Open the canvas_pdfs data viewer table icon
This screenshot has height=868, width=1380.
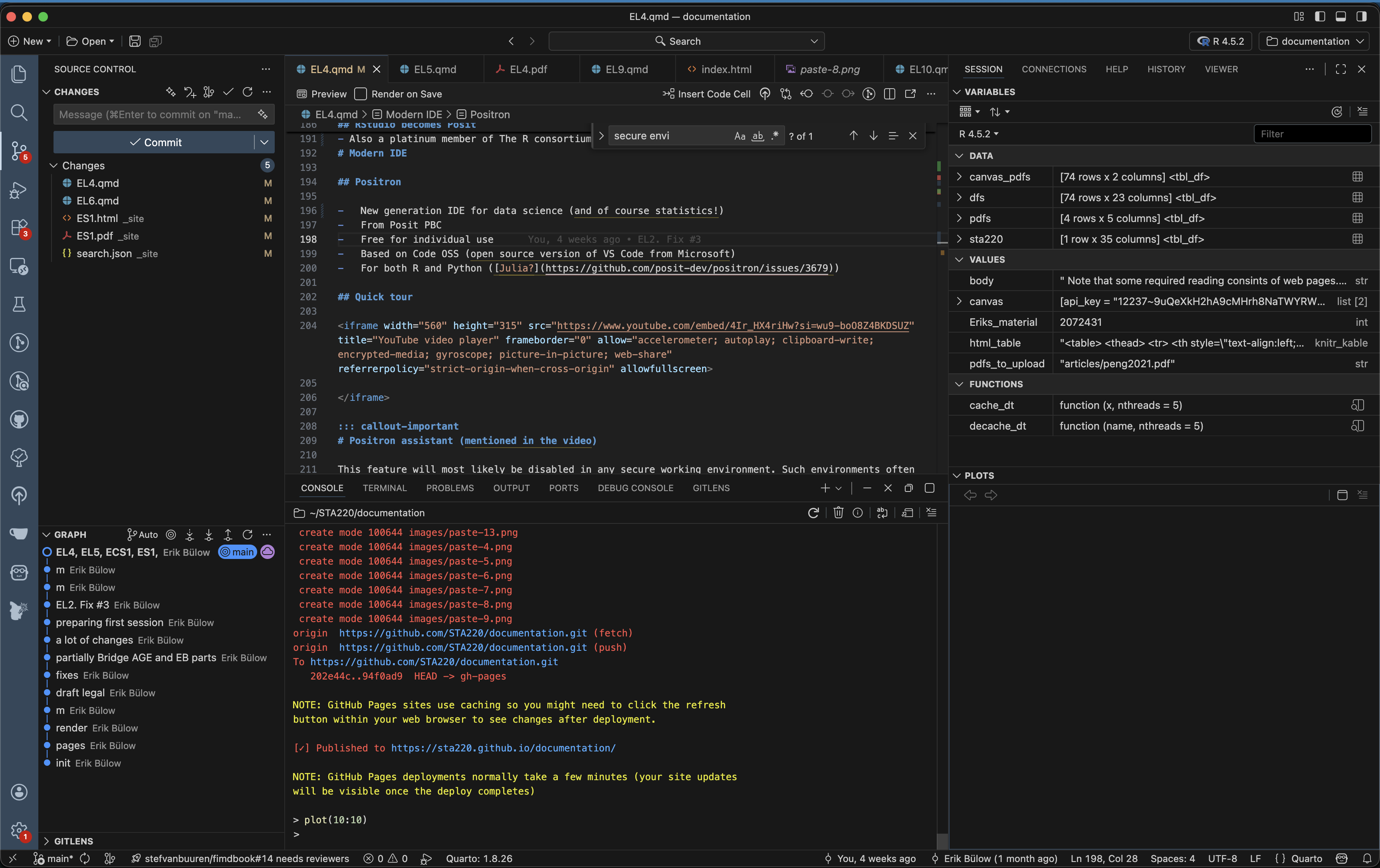(1357, 176)
